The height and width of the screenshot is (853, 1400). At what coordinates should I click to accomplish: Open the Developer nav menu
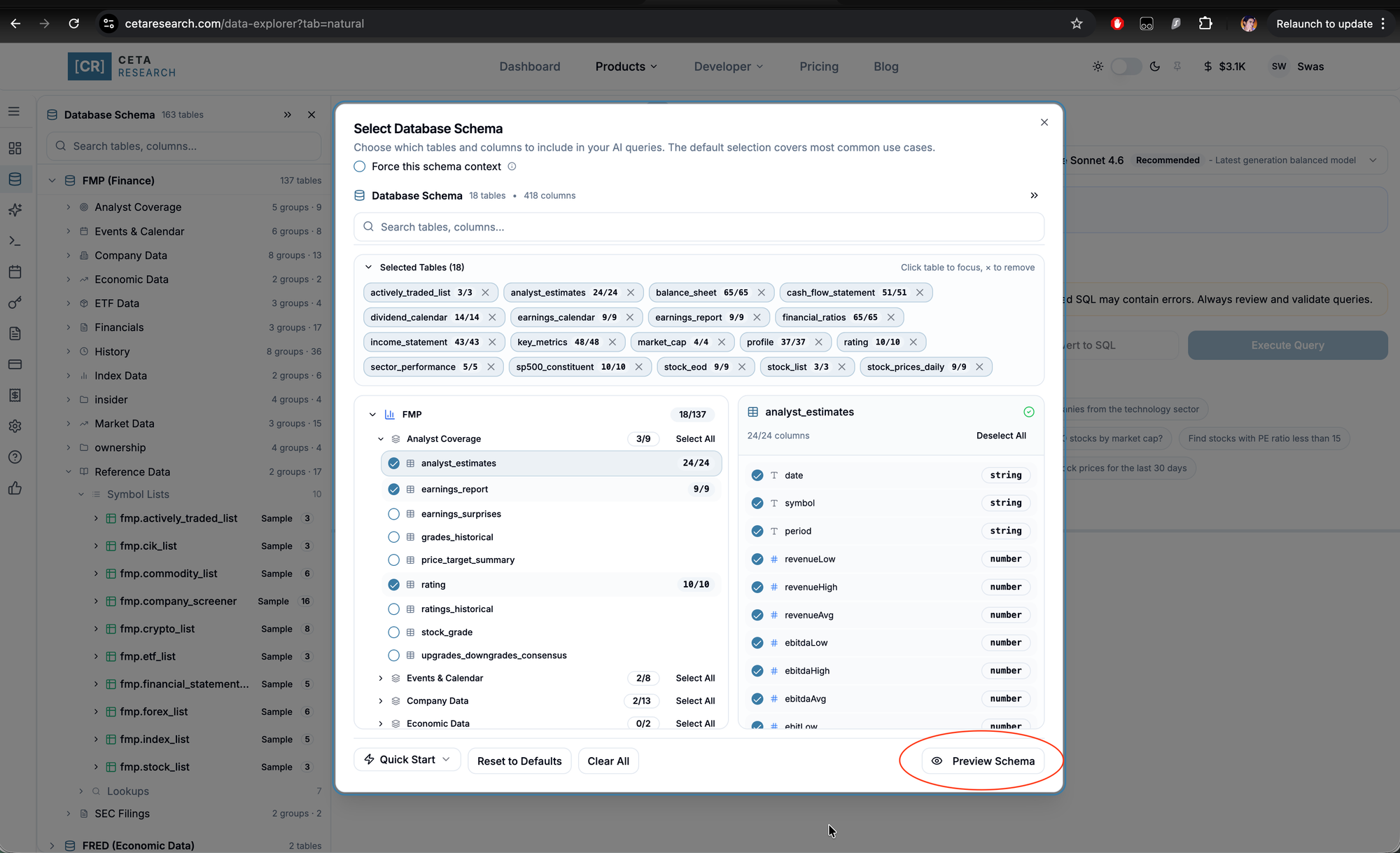(x=729, y=67)
